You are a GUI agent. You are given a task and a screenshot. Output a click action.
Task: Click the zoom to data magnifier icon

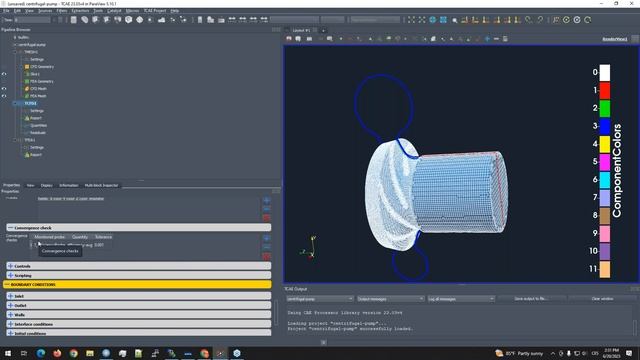(x=454, y=20)
